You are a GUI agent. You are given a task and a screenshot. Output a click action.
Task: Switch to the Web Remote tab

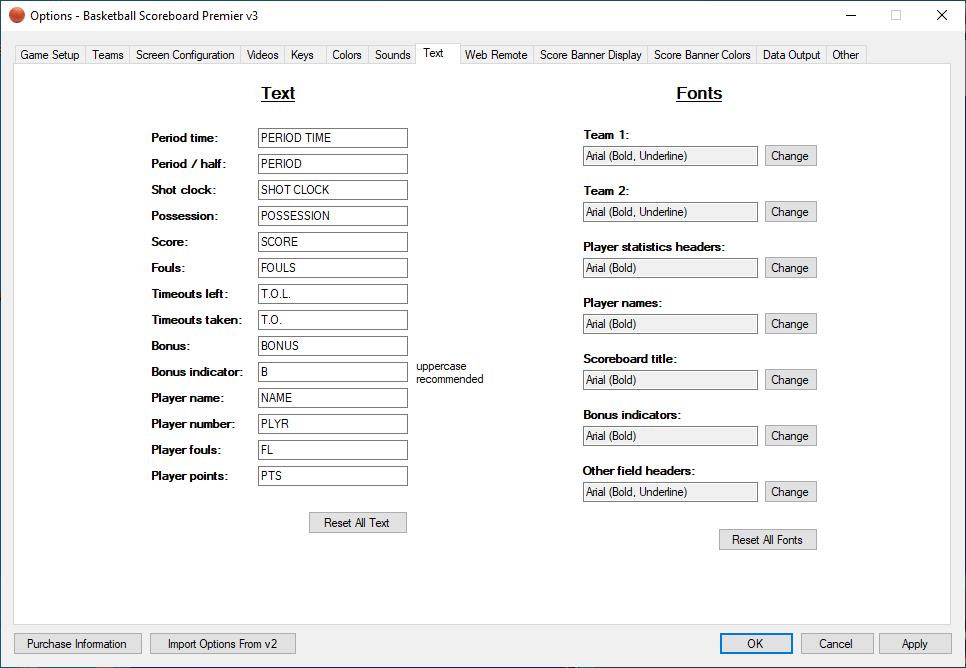click(x=495, y=55)
